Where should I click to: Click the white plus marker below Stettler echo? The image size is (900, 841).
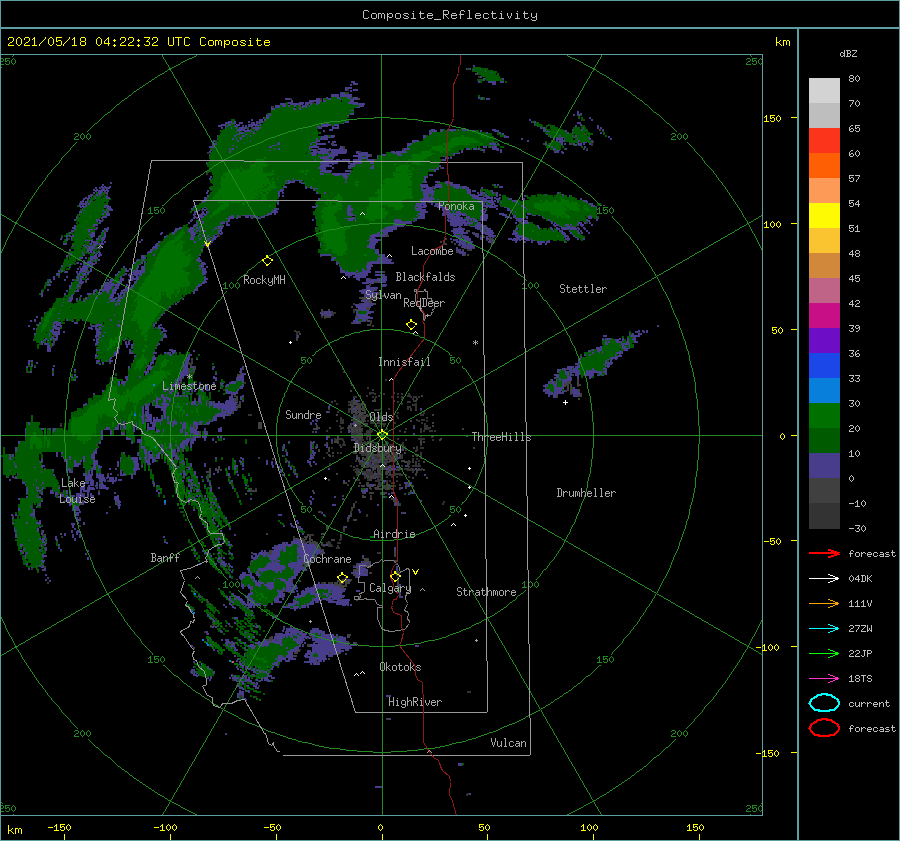565,402
